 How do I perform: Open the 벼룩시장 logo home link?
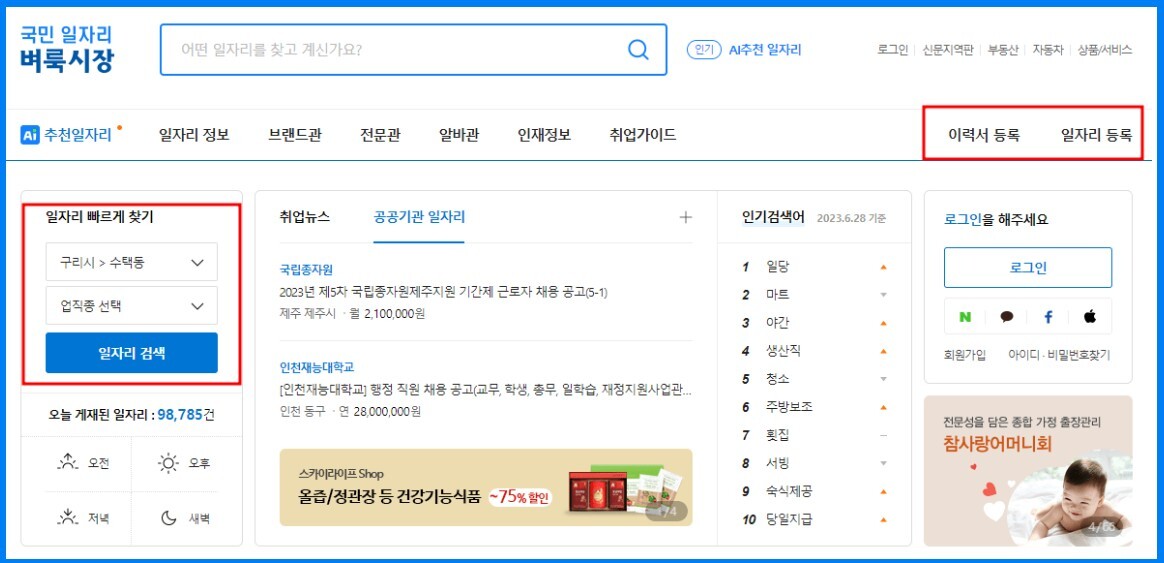(x=67, y=50)
